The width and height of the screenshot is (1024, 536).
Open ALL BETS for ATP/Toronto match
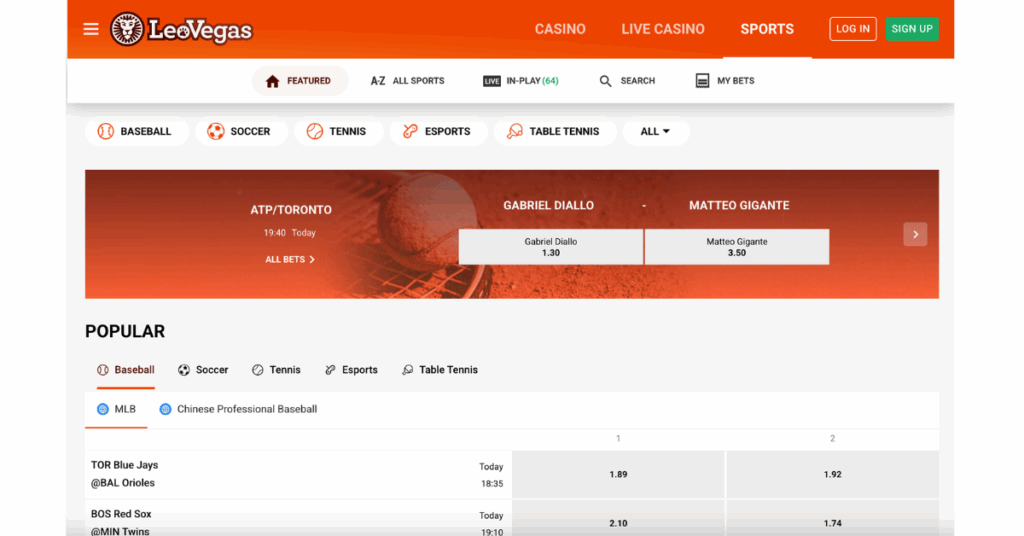click(x=290, y=259)
